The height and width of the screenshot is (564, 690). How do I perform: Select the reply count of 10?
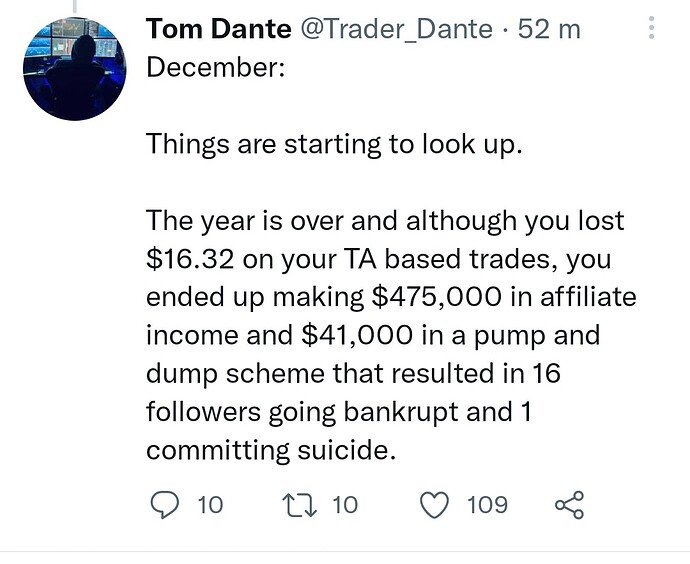[x=210, y=505]
